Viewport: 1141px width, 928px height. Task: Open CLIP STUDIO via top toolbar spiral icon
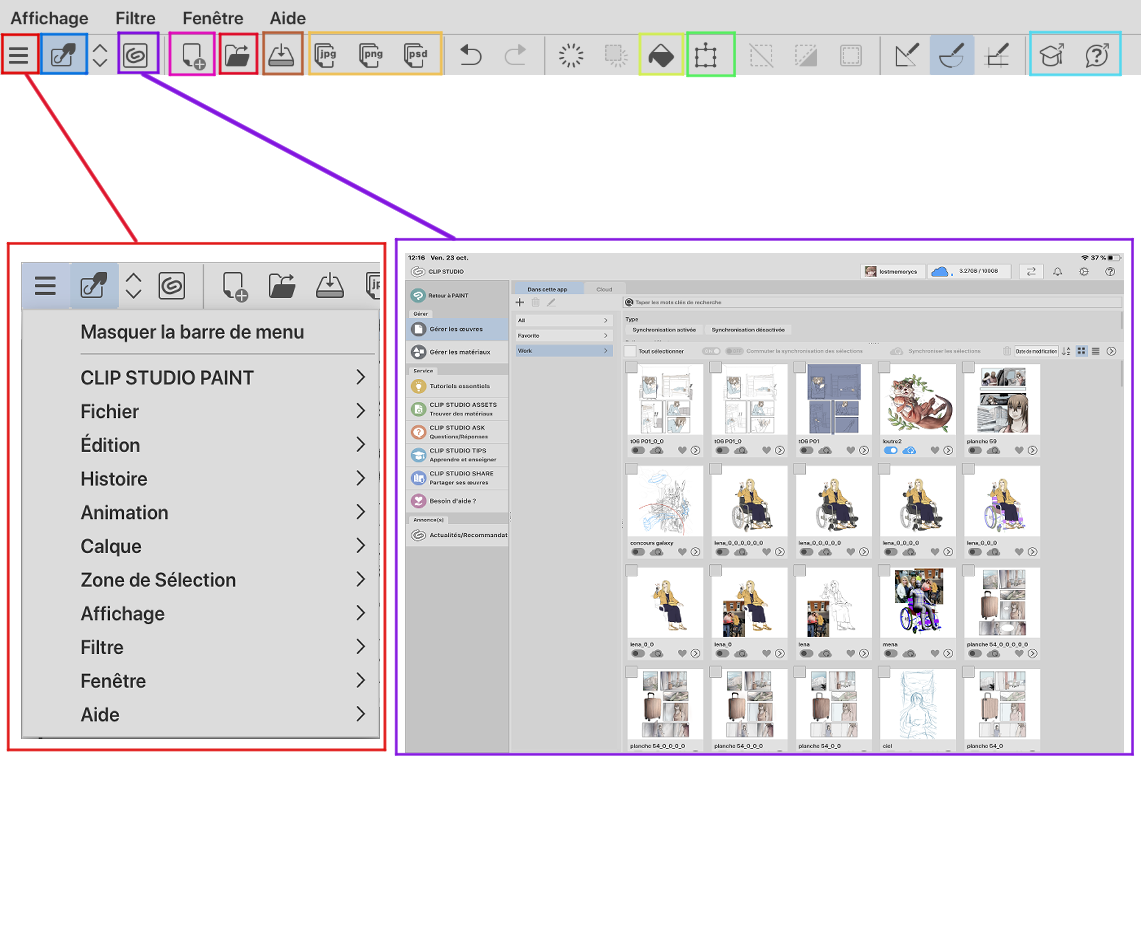(x=135, y=55)
